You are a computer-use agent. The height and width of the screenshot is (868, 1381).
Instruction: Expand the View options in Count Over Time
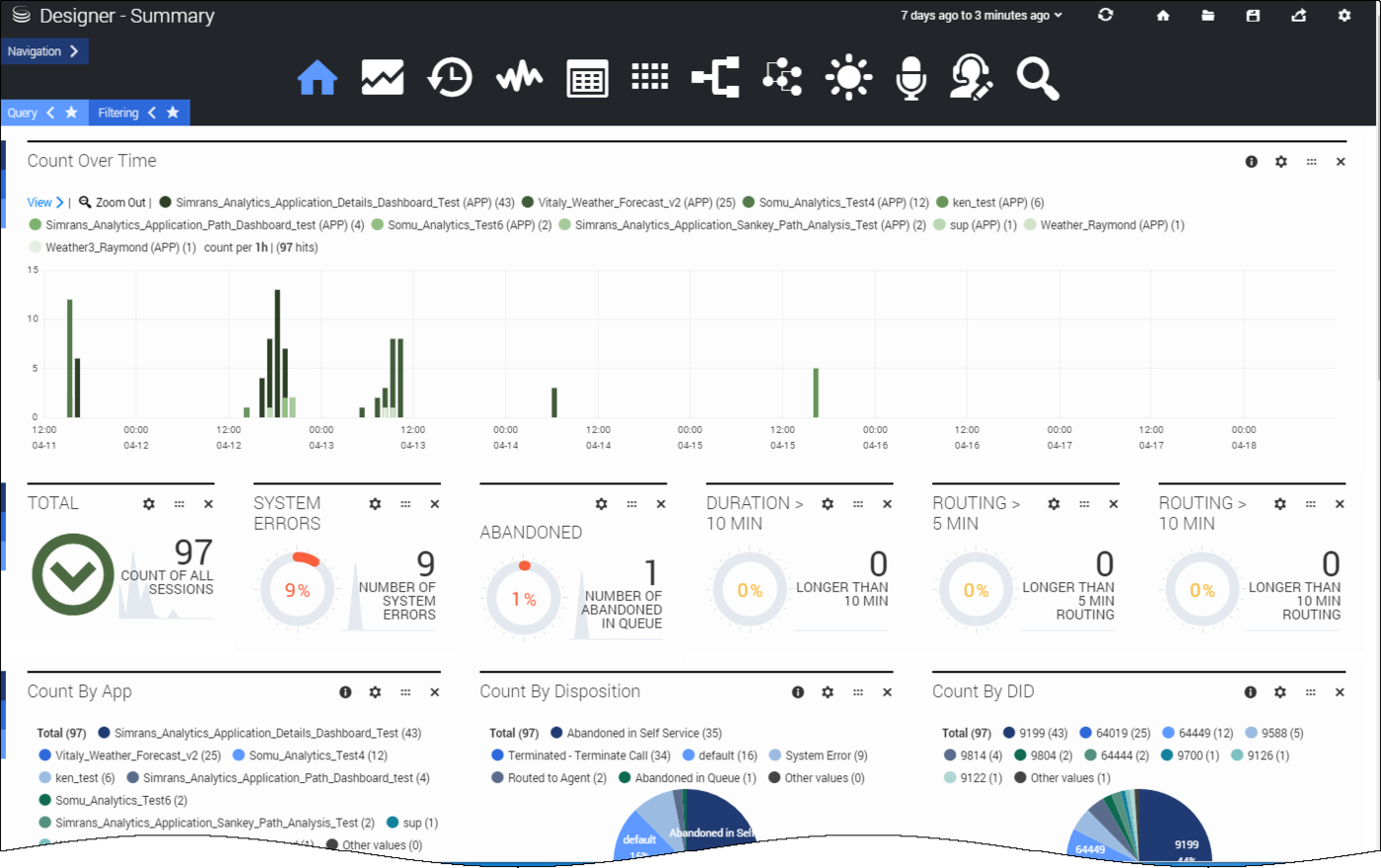[45, 202]
